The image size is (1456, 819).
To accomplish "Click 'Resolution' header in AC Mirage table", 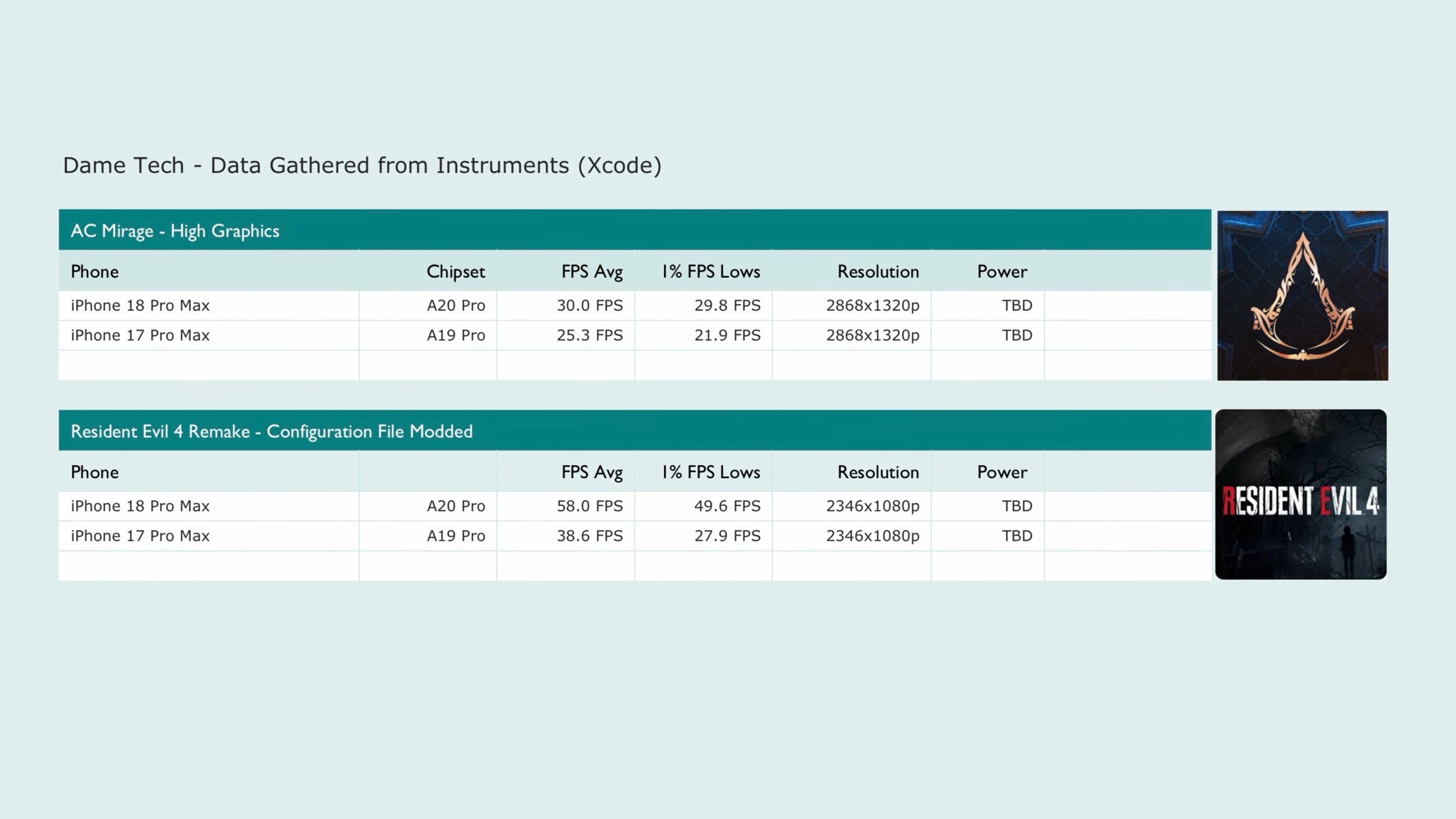I will (x=878, y=271).
